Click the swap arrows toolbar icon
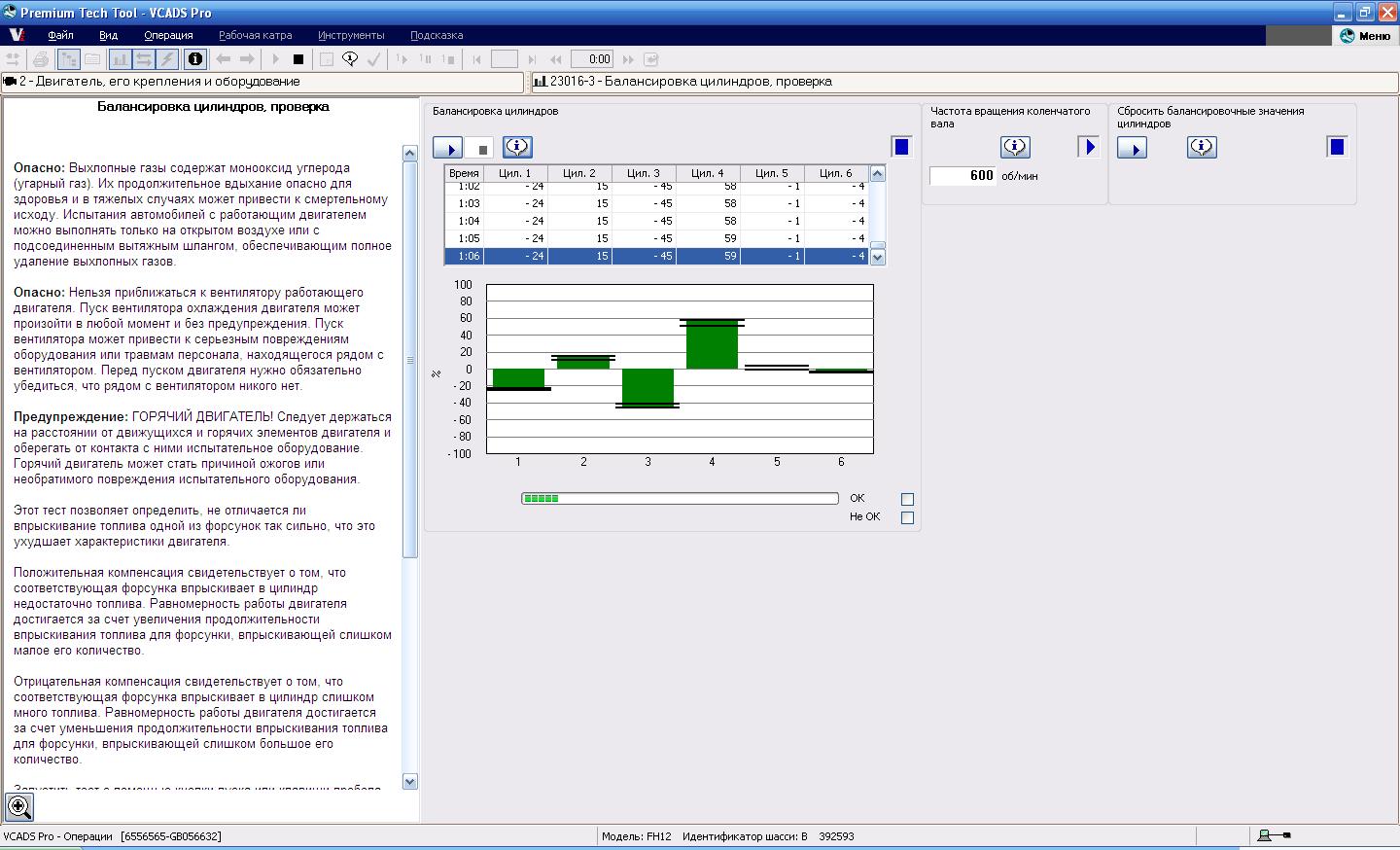This screenshot has height=850, width=1400. pyautogui.click(x=144, y=59)
